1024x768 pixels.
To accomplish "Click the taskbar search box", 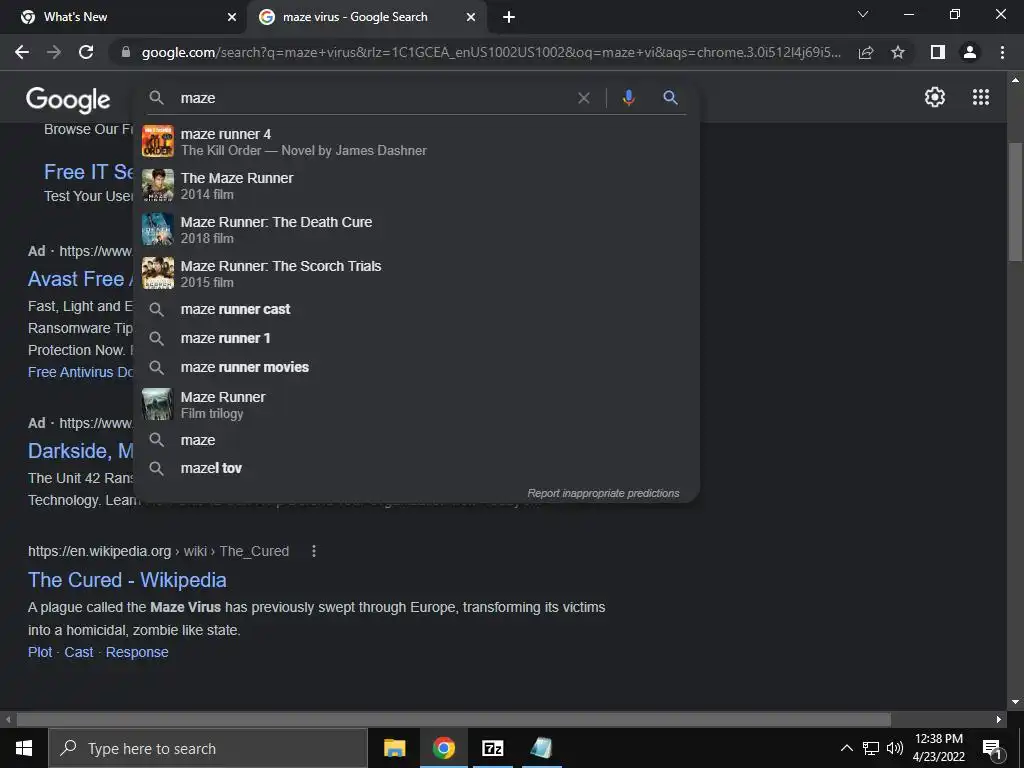I will pyautogui.click(x=208, y=748).
